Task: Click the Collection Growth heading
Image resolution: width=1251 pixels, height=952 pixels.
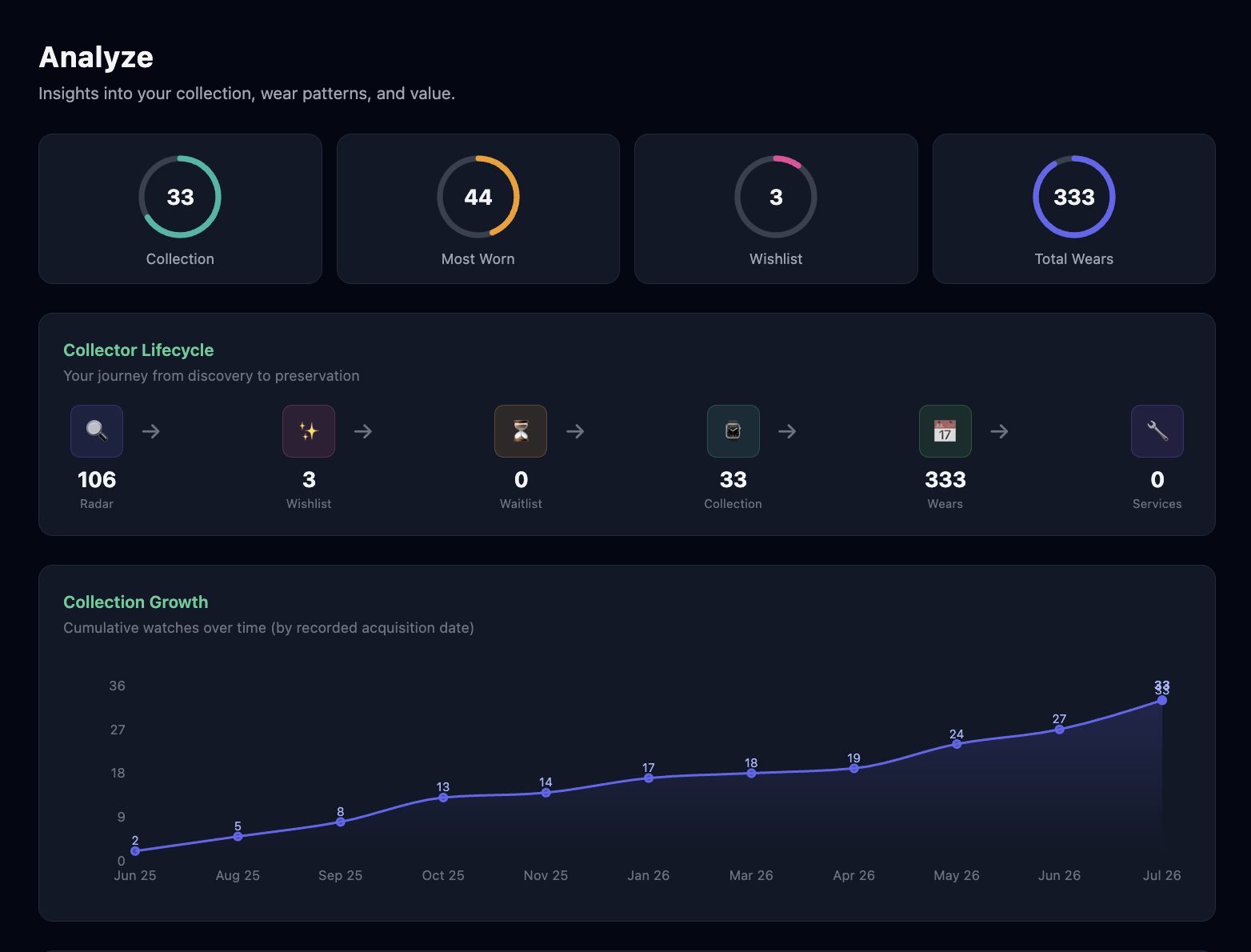Action: pos(136,602)
